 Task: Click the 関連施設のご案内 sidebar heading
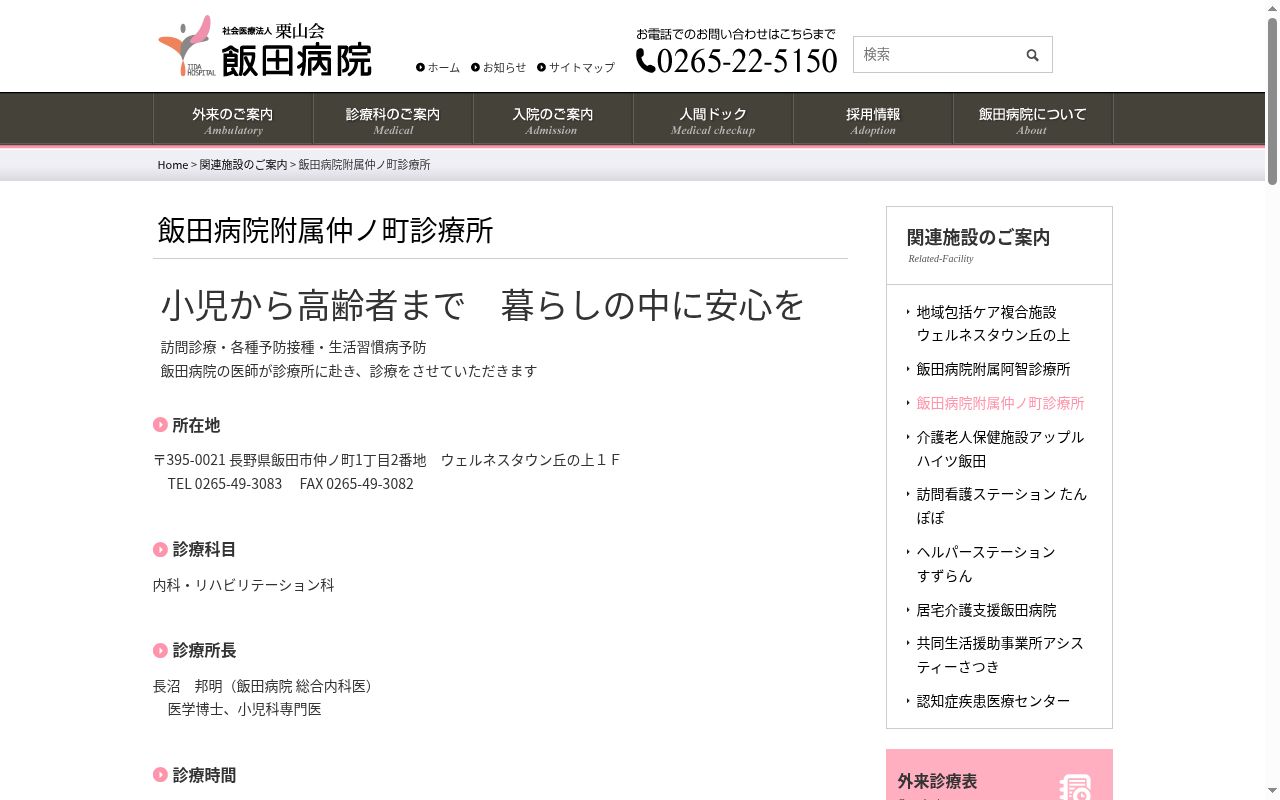pyautogui.click(x=978, y=238)
